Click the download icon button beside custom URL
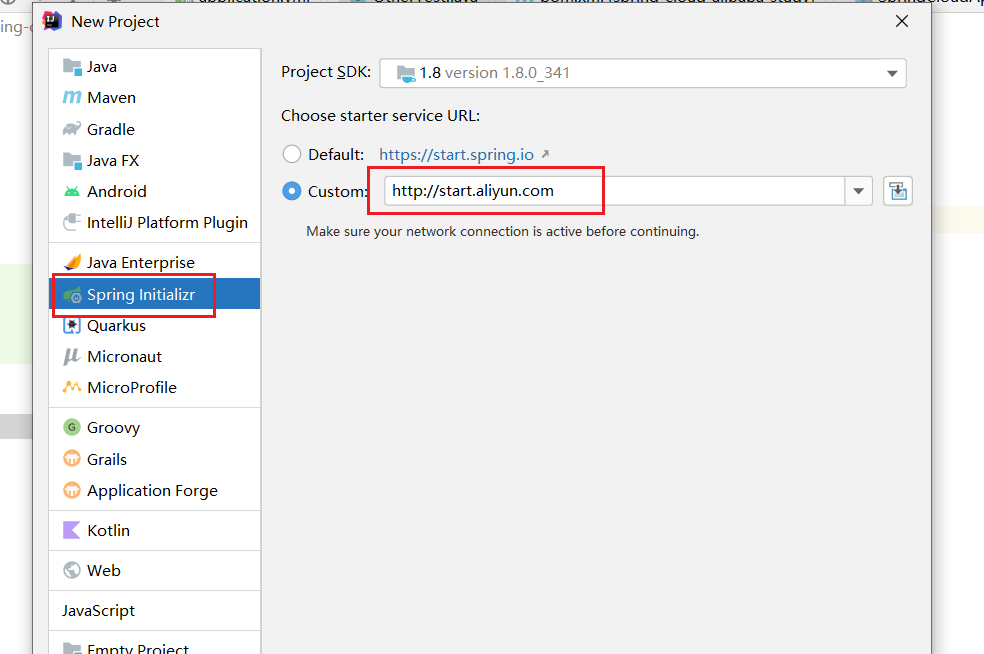The height and width of the screenshot is (654, 984). (898, 191)
